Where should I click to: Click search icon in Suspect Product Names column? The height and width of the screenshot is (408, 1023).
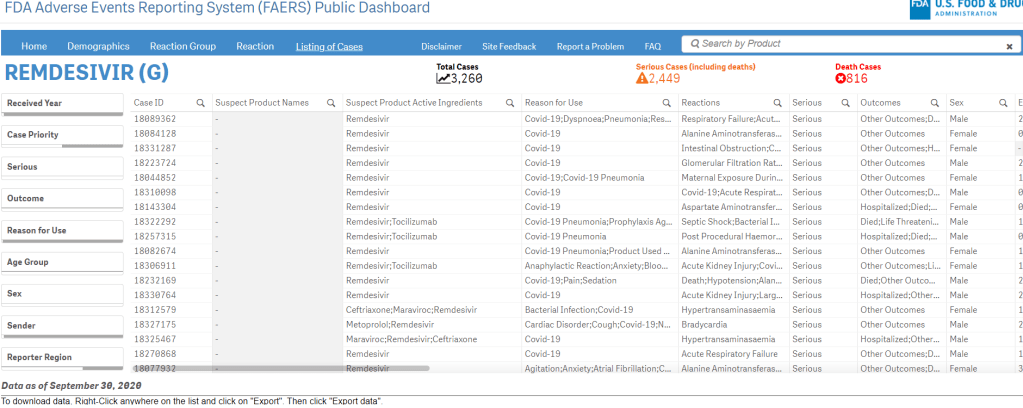330,103
